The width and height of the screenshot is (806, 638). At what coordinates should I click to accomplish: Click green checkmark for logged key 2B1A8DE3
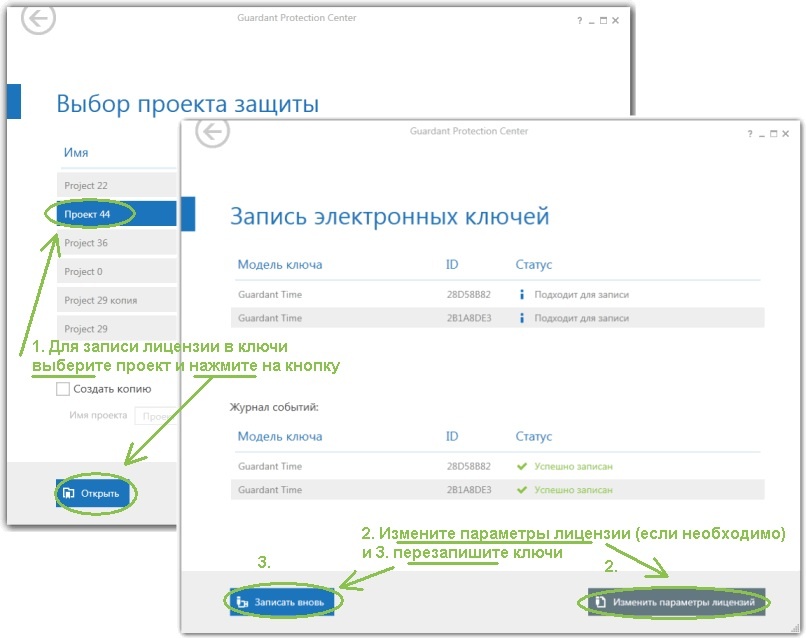tap(521, 490)
